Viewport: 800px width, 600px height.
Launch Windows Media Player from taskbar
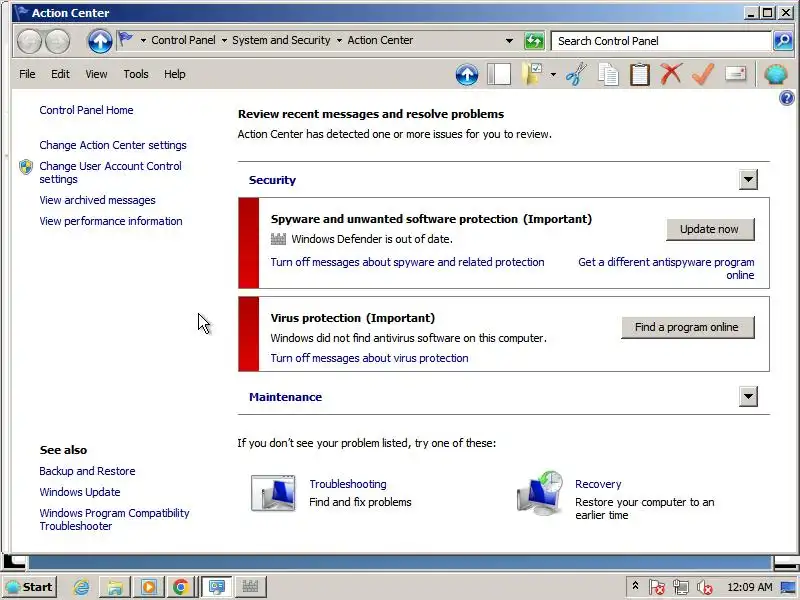click(x=148, y=587)
